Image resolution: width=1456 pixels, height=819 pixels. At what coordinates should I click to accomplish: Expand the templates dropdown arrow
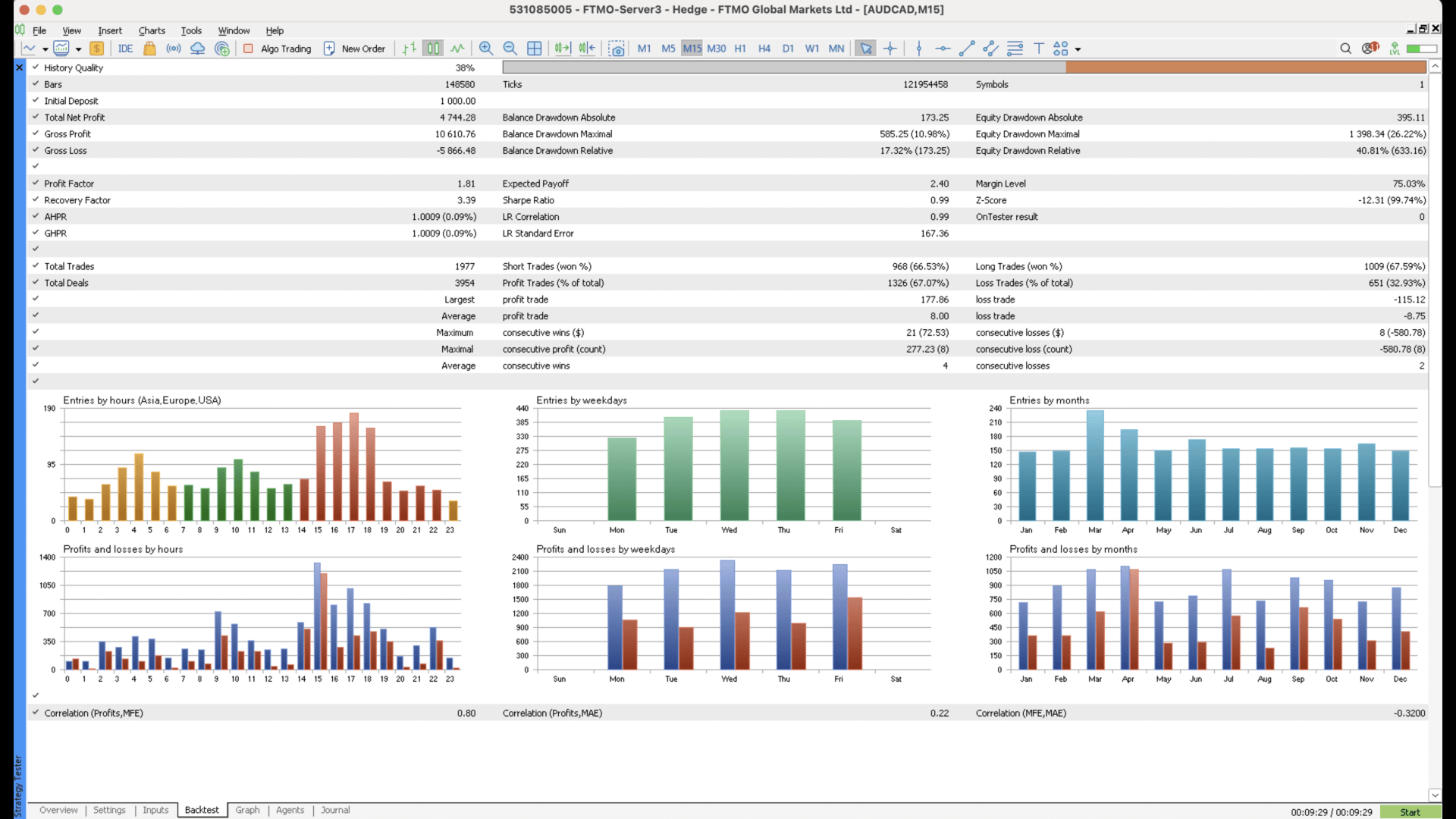(78, 49)
